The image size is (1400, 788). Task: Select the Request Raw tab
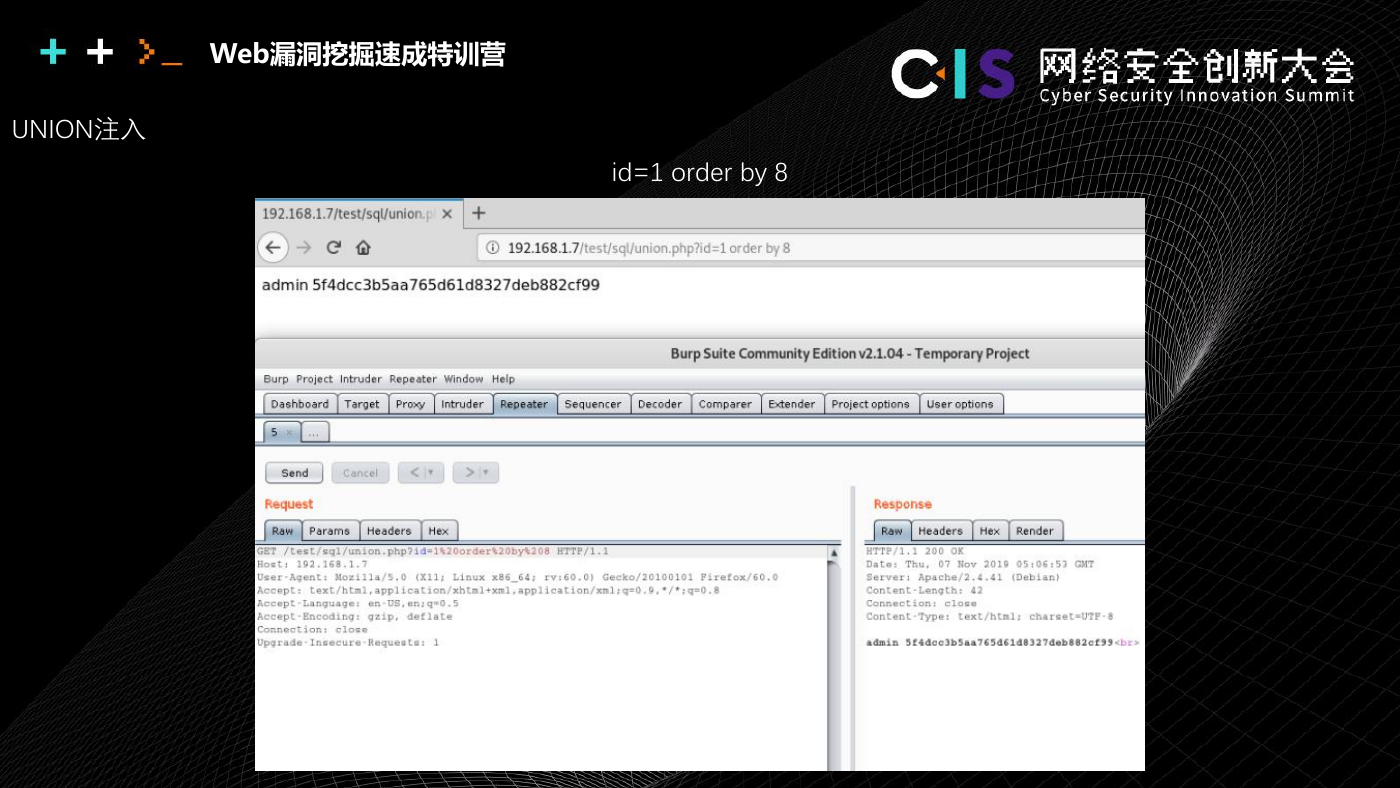(283, 531)
